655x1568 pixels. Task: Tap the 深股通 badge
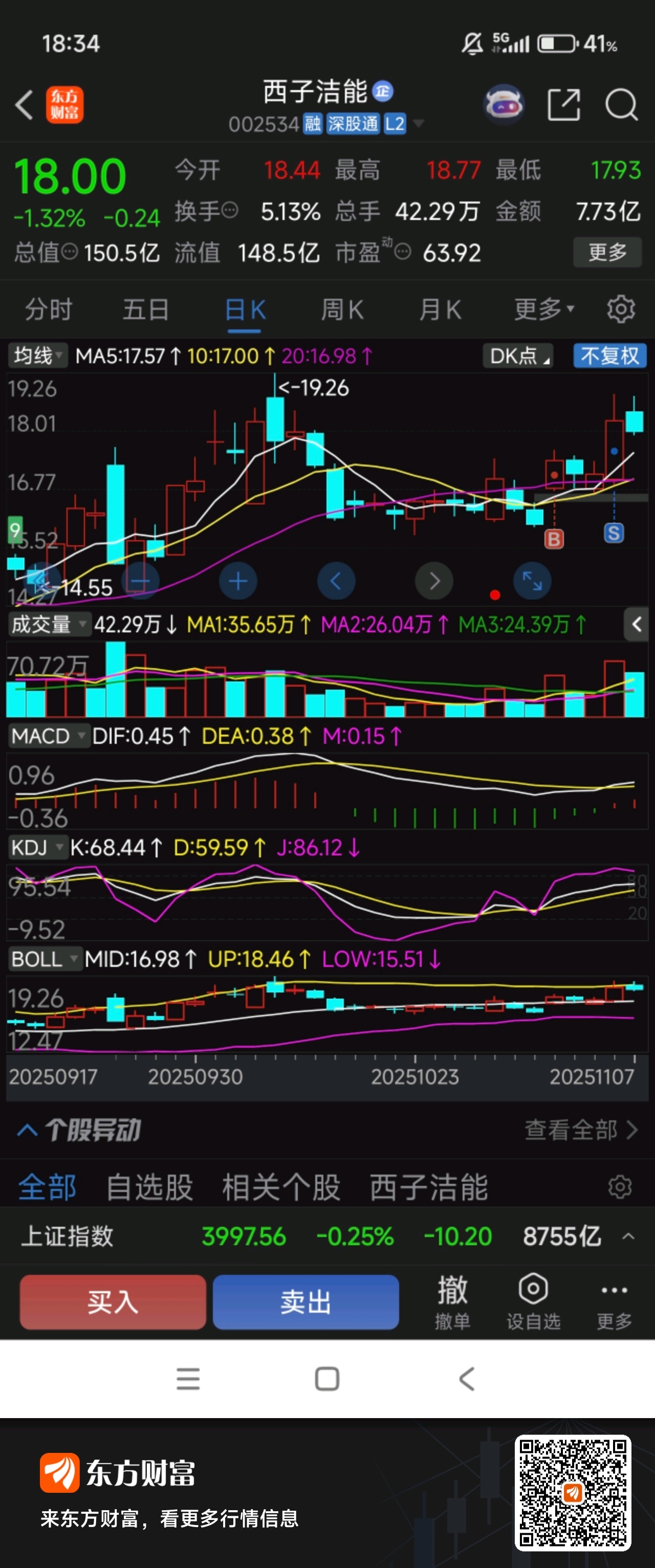tap(353, 124)
